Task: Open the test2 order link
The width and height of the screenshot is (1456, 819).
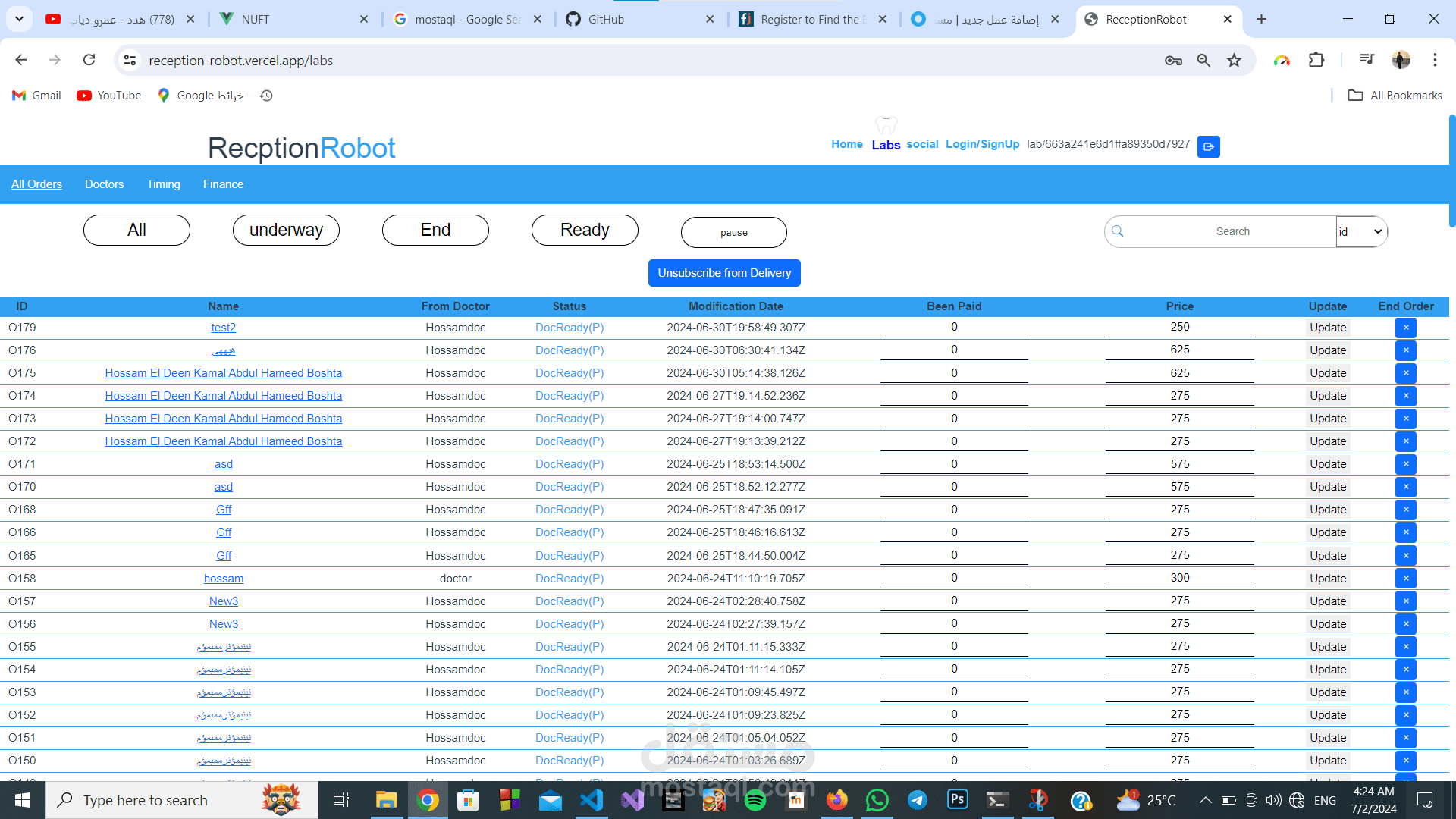Action: coord(223,328)
